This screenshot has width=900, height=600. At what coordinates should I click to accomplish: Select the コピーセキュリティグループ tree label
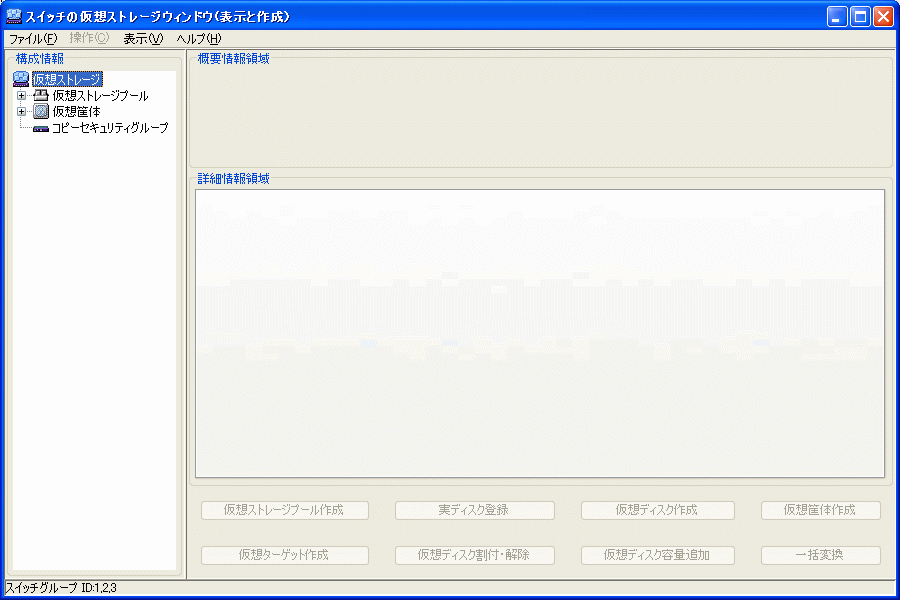110,128
